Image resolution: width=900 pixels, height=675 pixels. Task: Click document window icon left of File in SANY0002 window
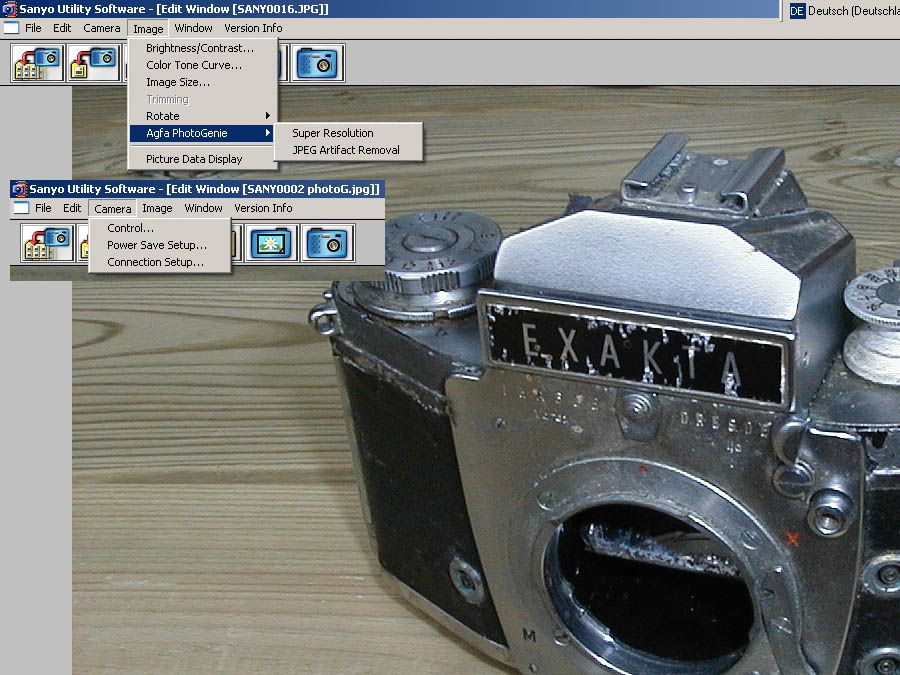(21, 208)
